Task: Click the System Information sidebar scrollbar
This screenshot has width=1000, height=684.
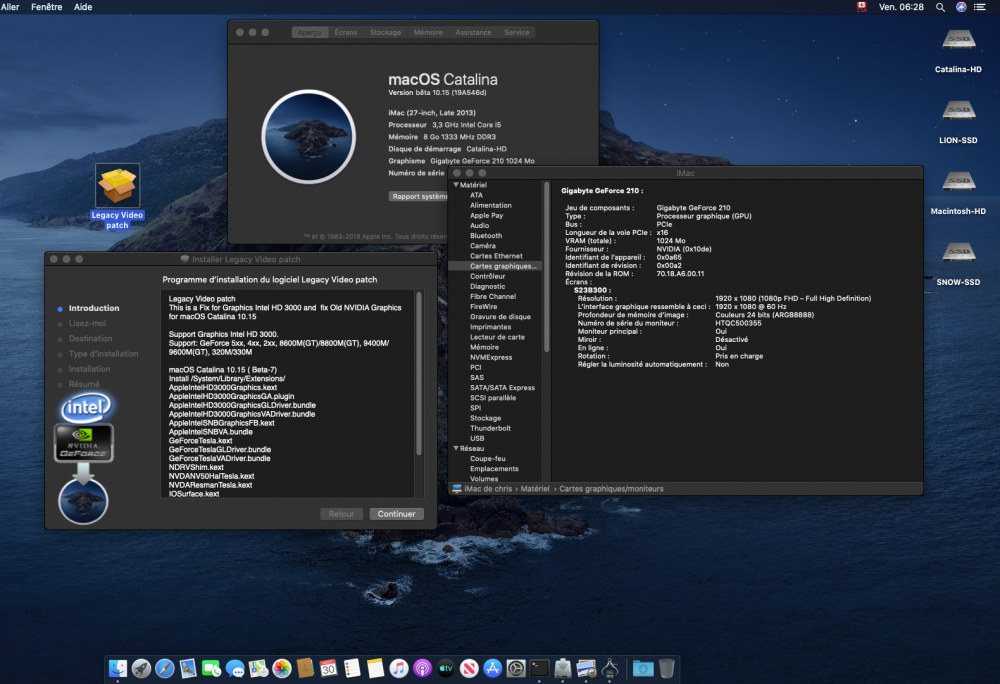Action: [546, 268]
